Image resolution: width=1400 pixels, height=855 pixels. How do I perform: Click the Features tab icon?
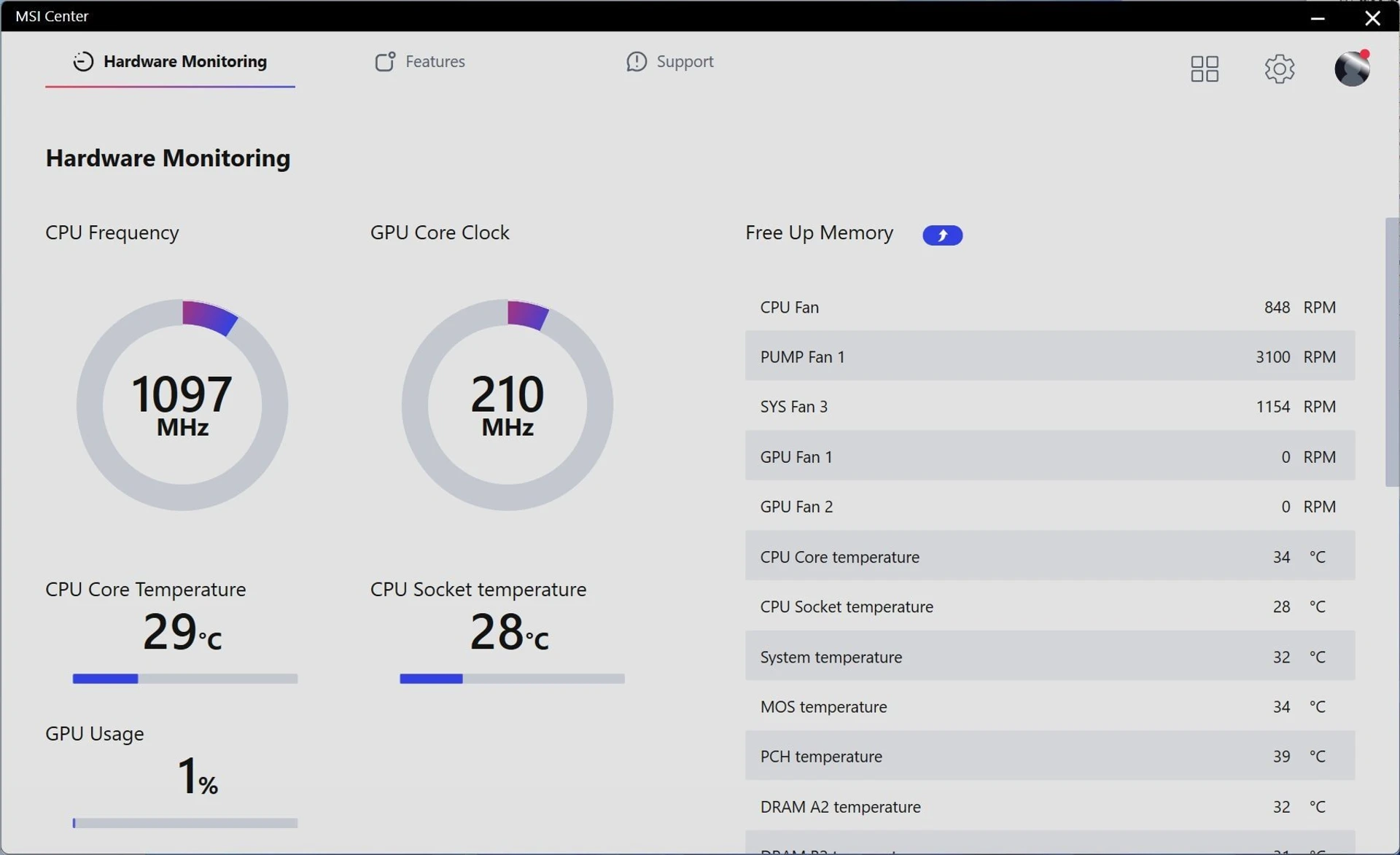(385, 61)
